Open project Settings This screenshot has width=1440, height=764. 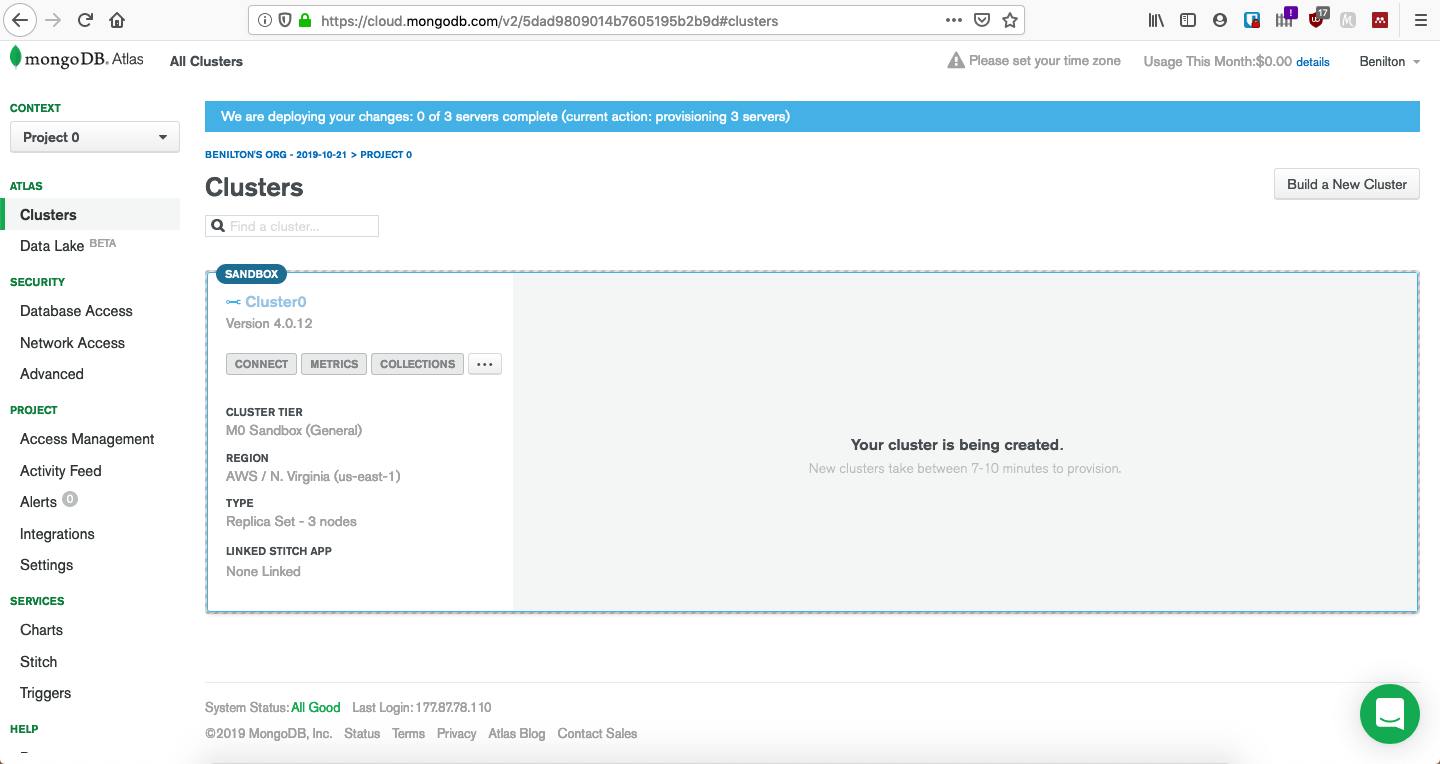[x=47, y=565]
